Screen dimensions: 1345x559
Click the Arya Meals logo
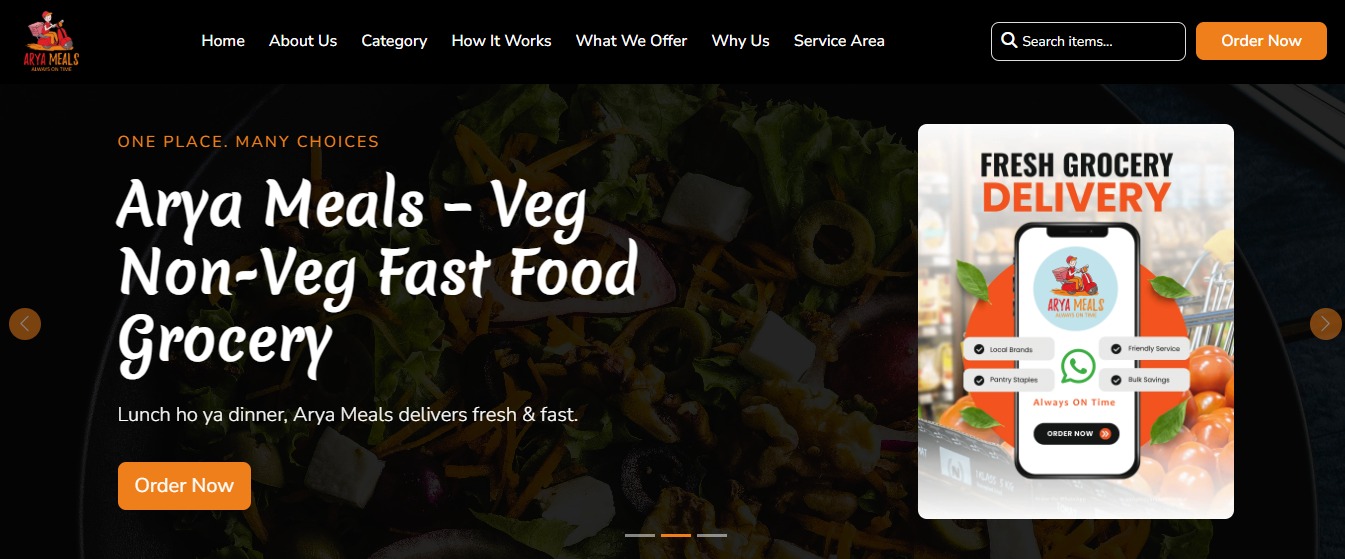53,42
